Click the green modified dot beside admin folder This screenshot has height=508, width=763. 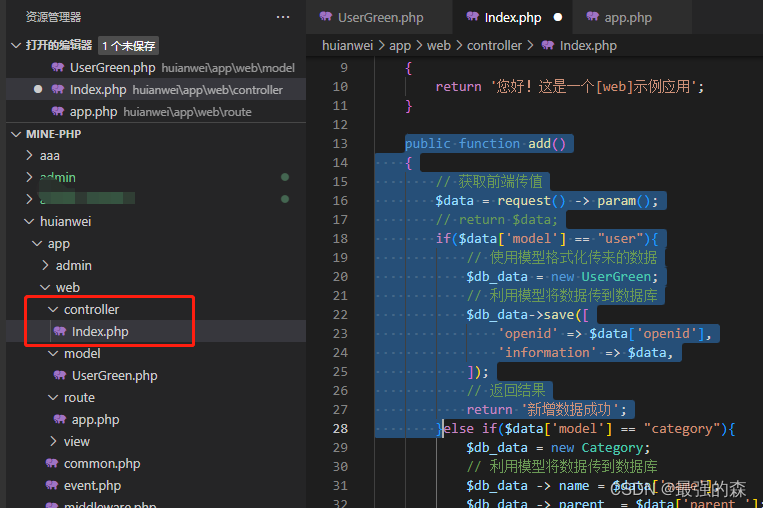[285, 177]
